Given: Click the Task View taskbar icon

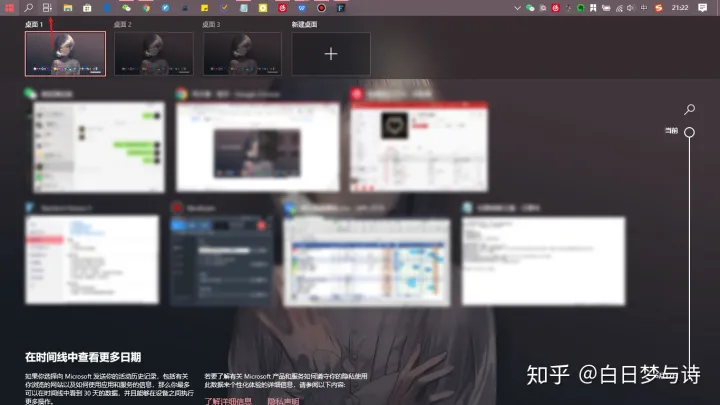Looking at the screenshot, I should coord(47,8).
